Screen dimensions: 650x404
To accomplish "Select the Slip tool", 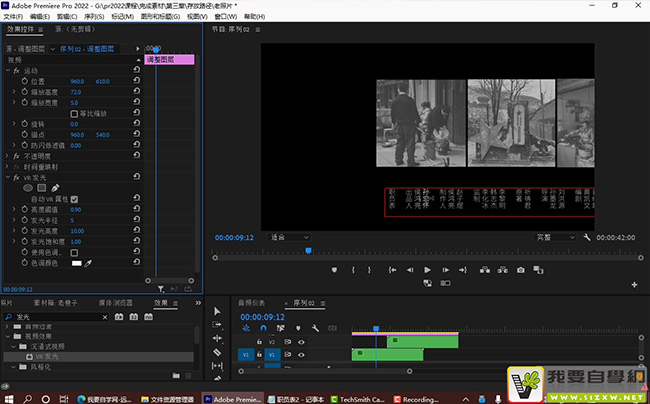I will (x=217, y=366).
